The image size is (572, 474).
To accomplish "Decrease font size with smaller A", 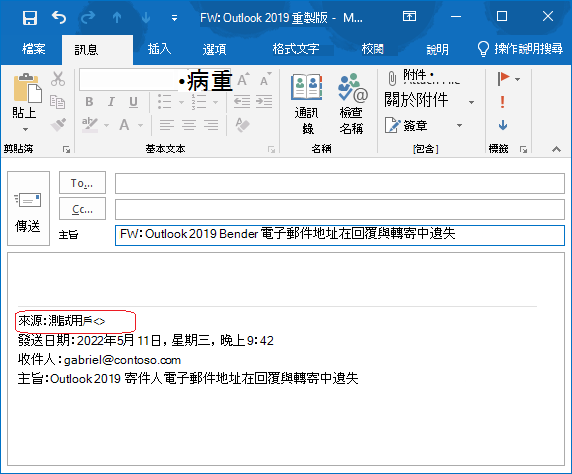I will (266, 80).
